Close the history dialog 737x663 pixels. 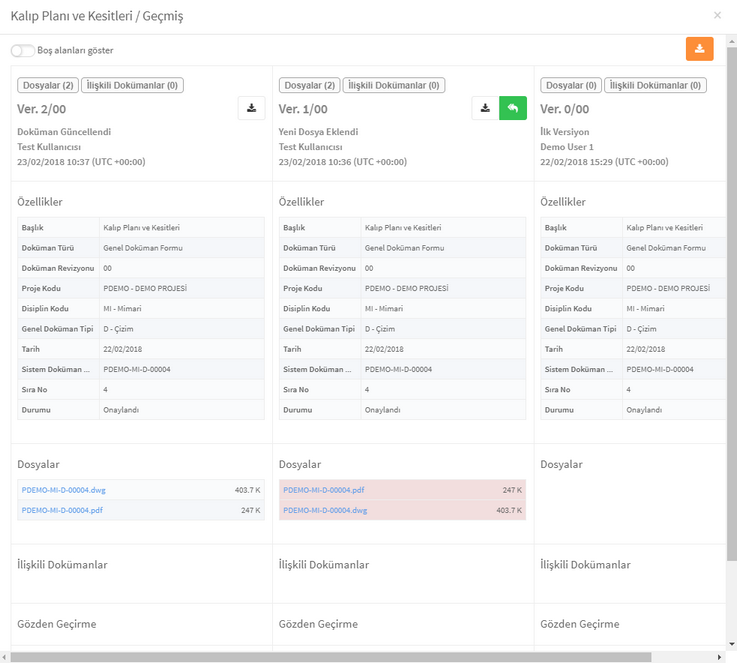tap(717, 15)
